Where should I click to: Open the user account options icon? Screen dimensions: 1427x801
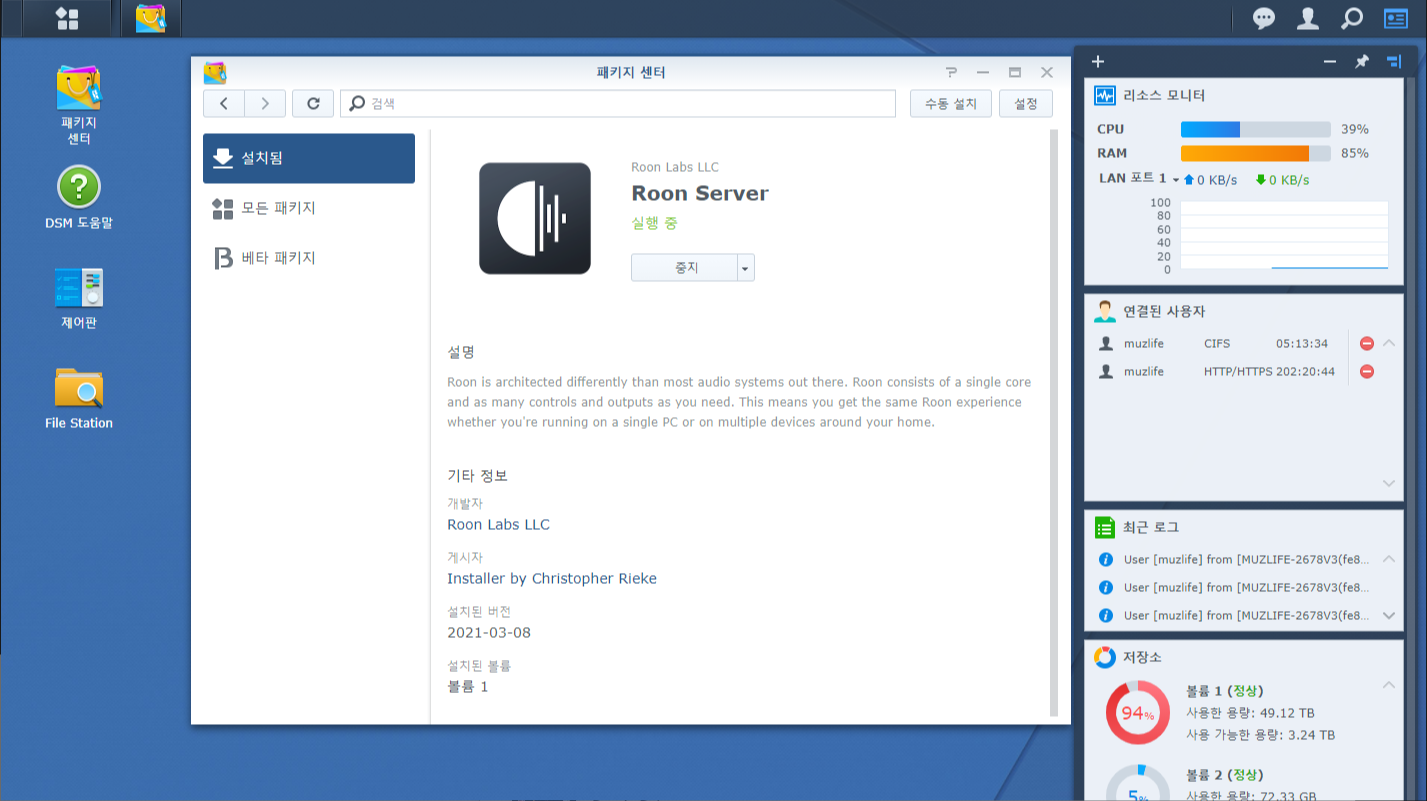[1307, 18]
